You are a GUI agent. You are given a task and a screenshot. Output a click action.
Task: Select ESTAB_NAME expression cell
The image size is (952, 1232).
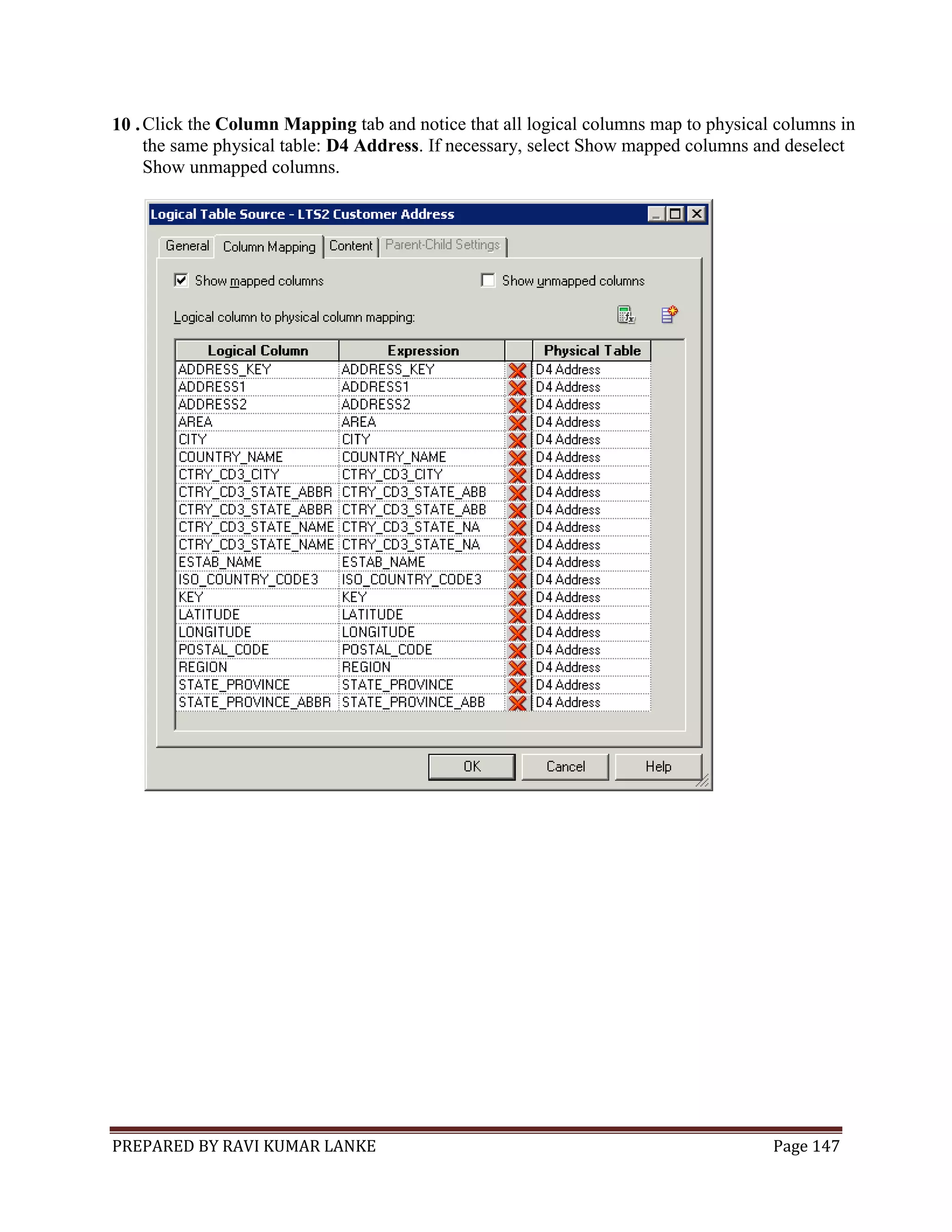click(422, 562)
